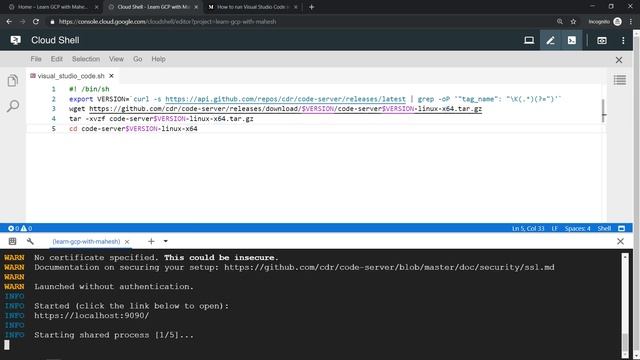Screen dimensions: 640x360
Task: Expand the new session dropdown arrow
Action: [166, 241]
